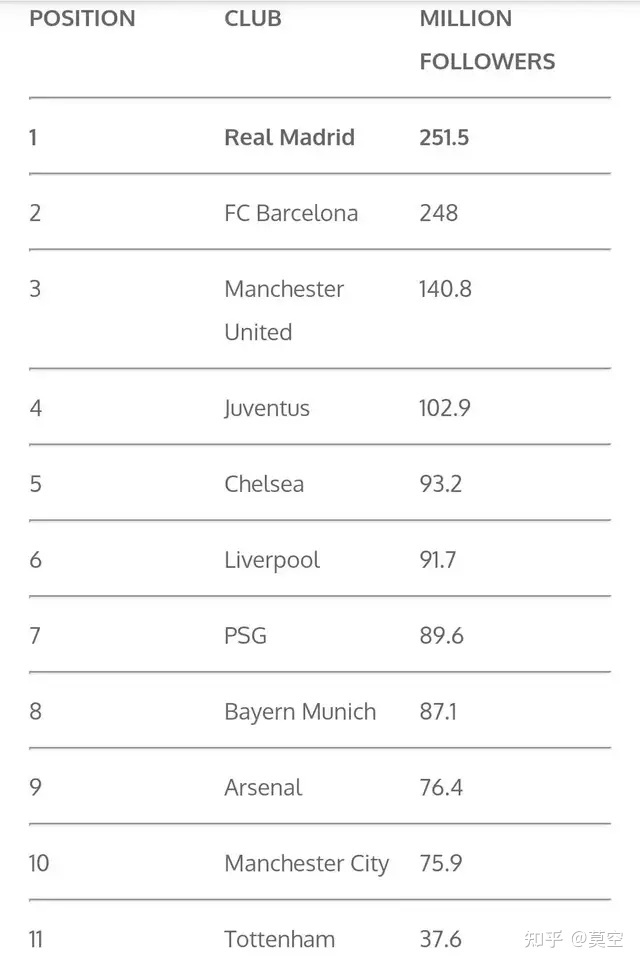
Task: Click the Tottenham club entry
Action: [x=280, y=939]
